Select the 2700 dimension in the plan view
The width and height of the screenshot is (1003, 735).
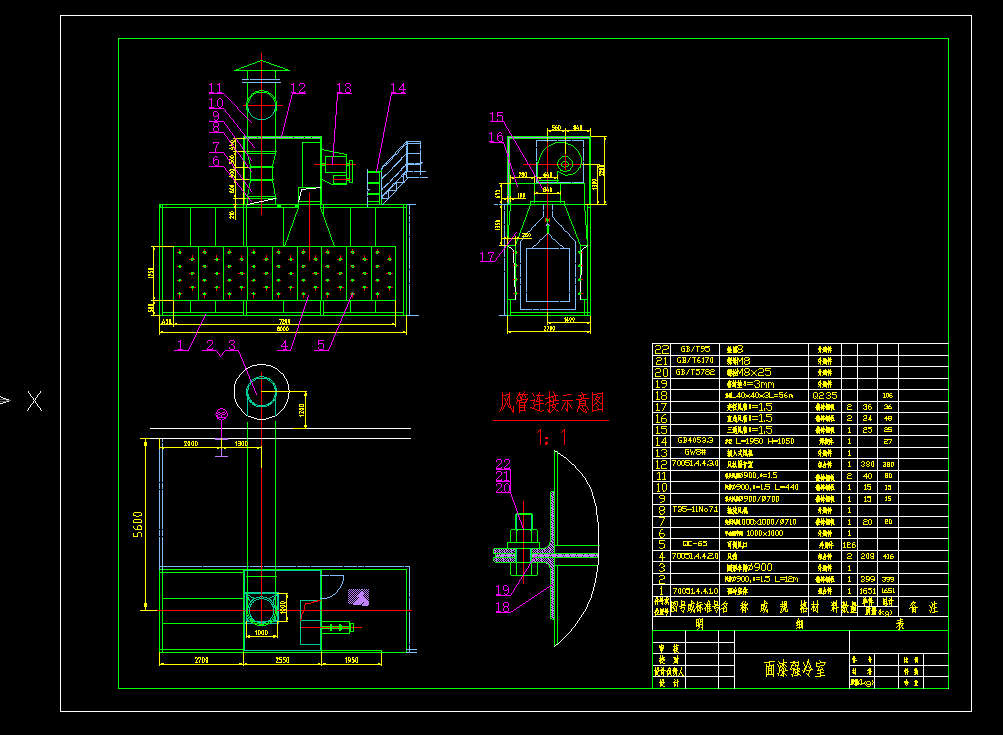(x=200, y=661)
